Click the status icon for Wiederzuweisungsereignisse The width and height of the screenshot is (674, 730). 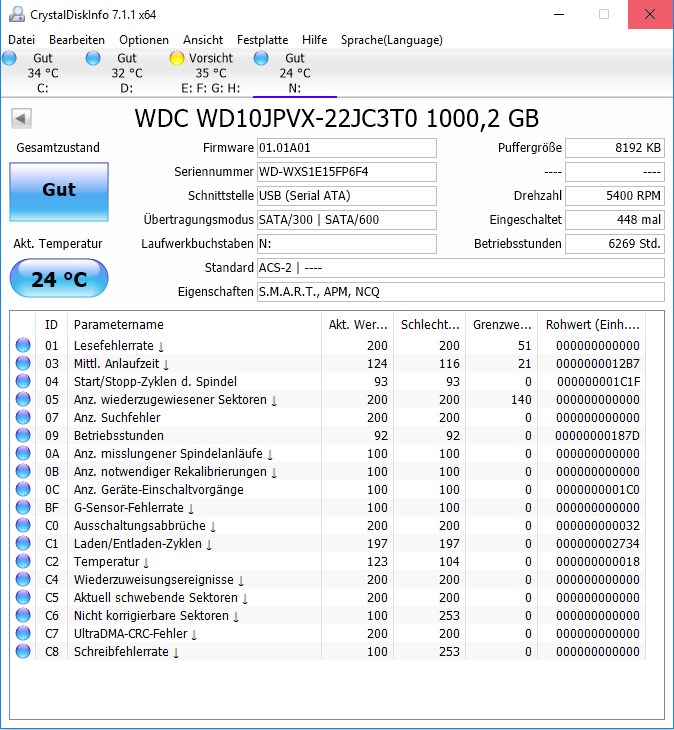(x=23, y=579)
